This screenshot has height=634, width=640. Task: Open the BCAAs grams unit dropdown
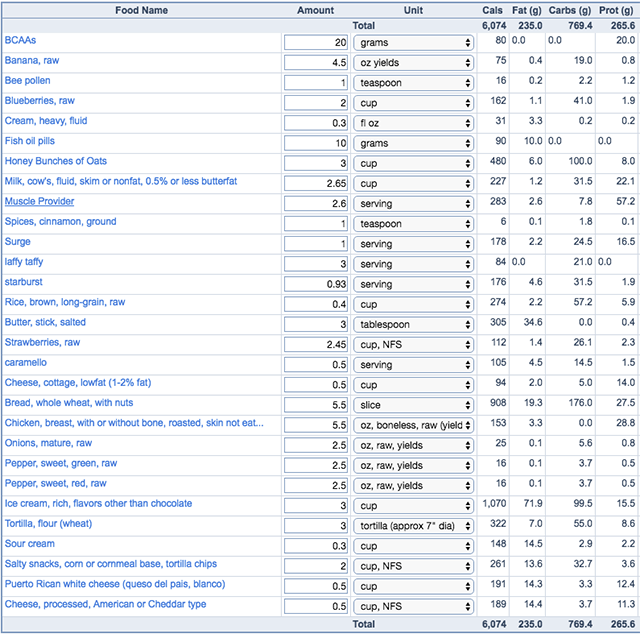pos(413,42)
